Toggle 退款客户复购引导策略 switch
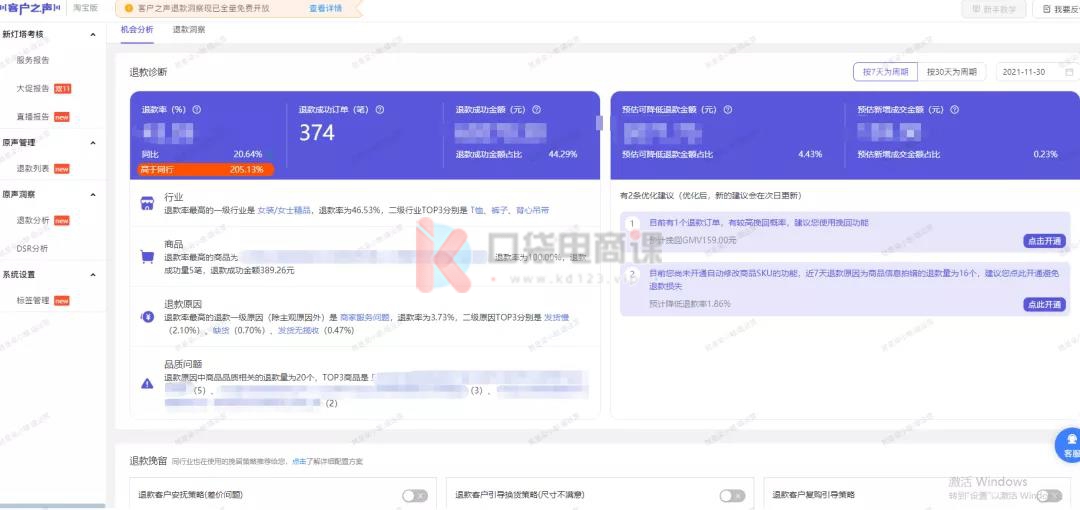This screenshot has height=510, width=1080. tap(1049, 495)
